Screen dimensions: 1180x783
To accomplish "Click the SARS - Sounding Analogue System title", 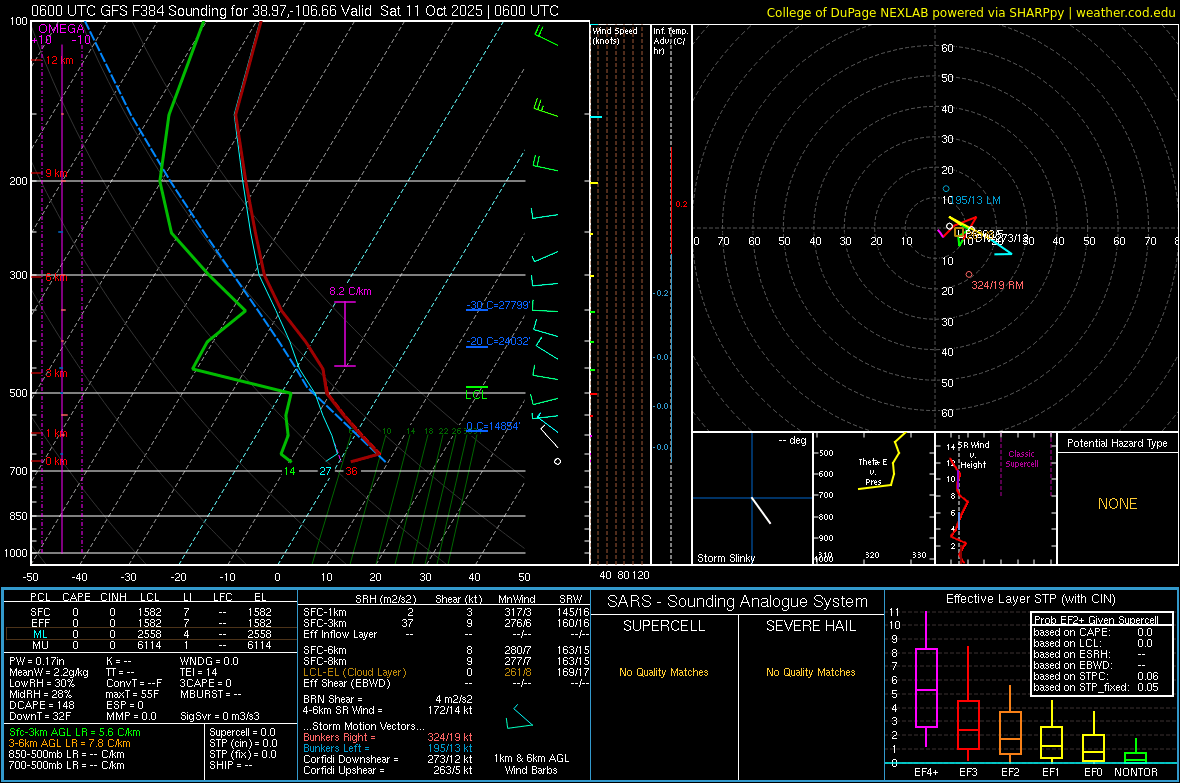I will [x=737, y=602].
